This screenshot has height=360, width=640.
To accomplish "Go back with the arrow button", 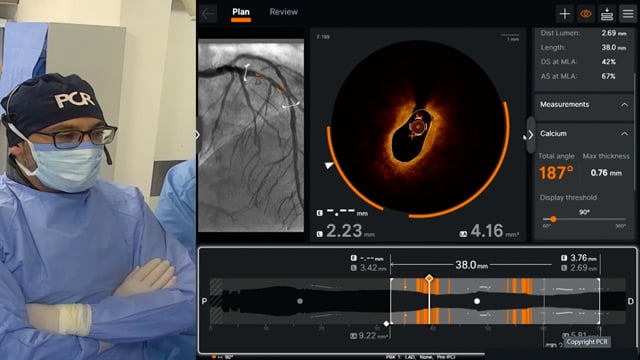I will (208, 14).
